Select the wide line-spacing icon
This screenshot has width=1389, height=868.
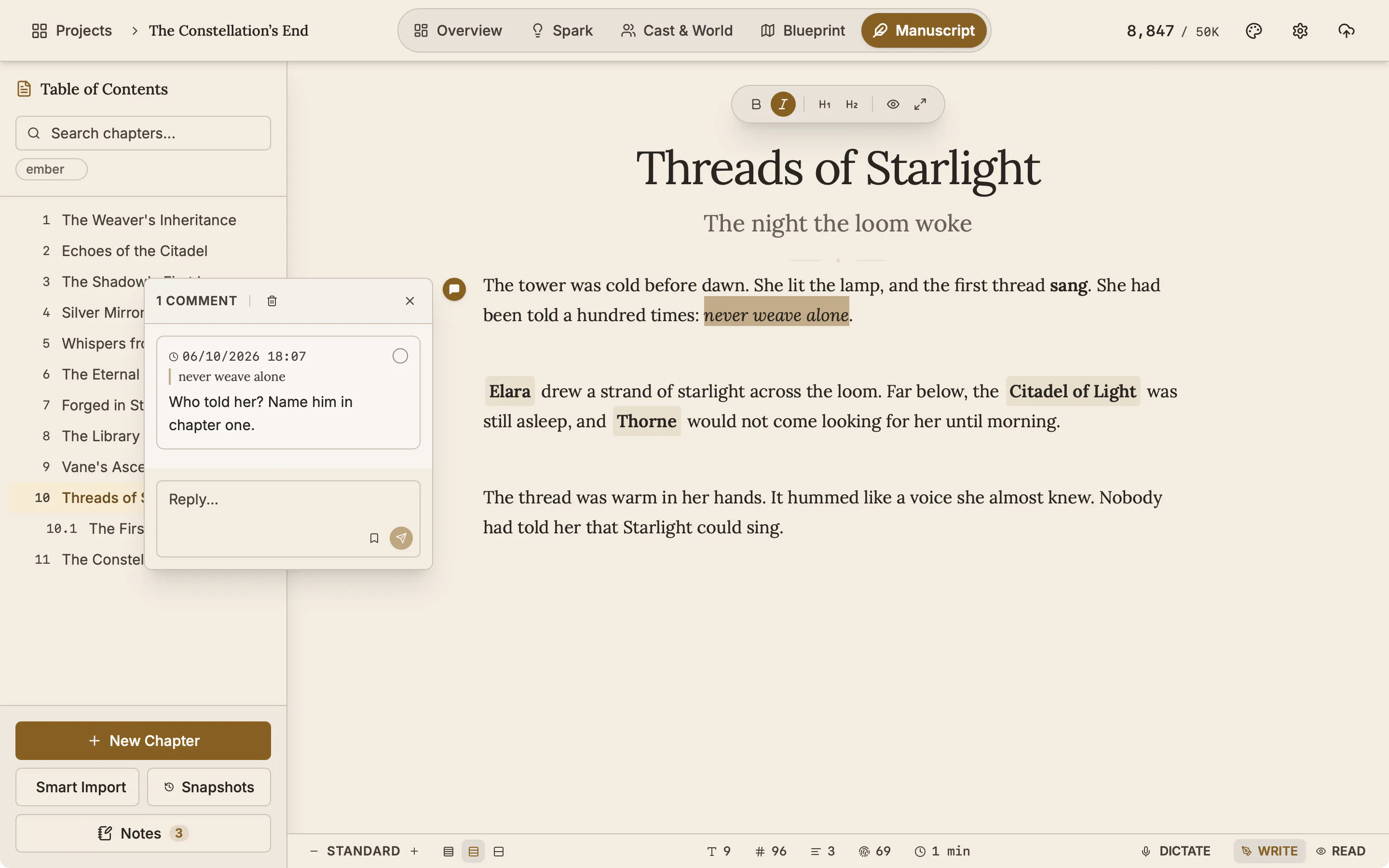click(x=499, y=851)
